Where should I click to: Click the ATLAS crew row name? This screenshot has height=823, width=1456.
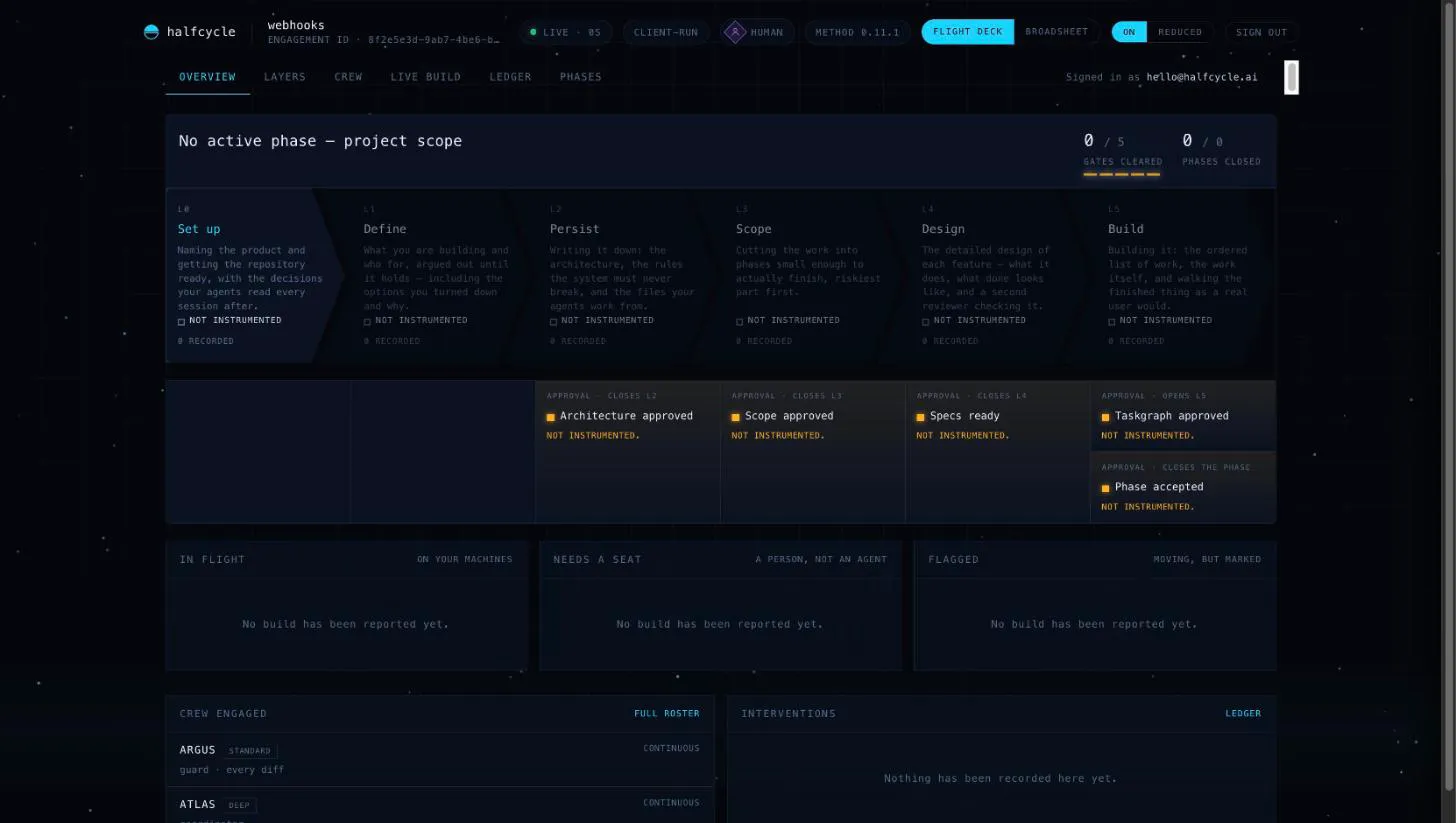[x=197, y=805]
